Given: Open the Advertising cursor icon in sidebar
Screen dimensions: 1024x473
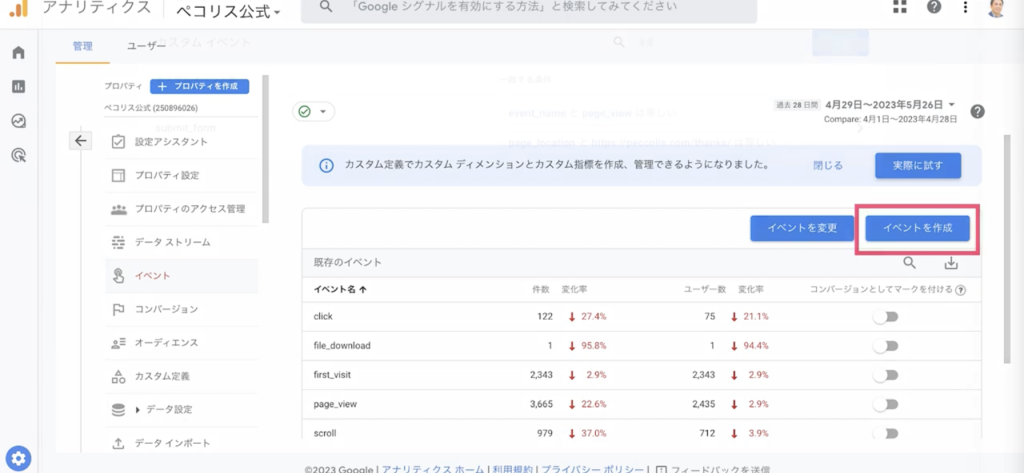Looking at the screenshot, I should click(x=18, y=155).
